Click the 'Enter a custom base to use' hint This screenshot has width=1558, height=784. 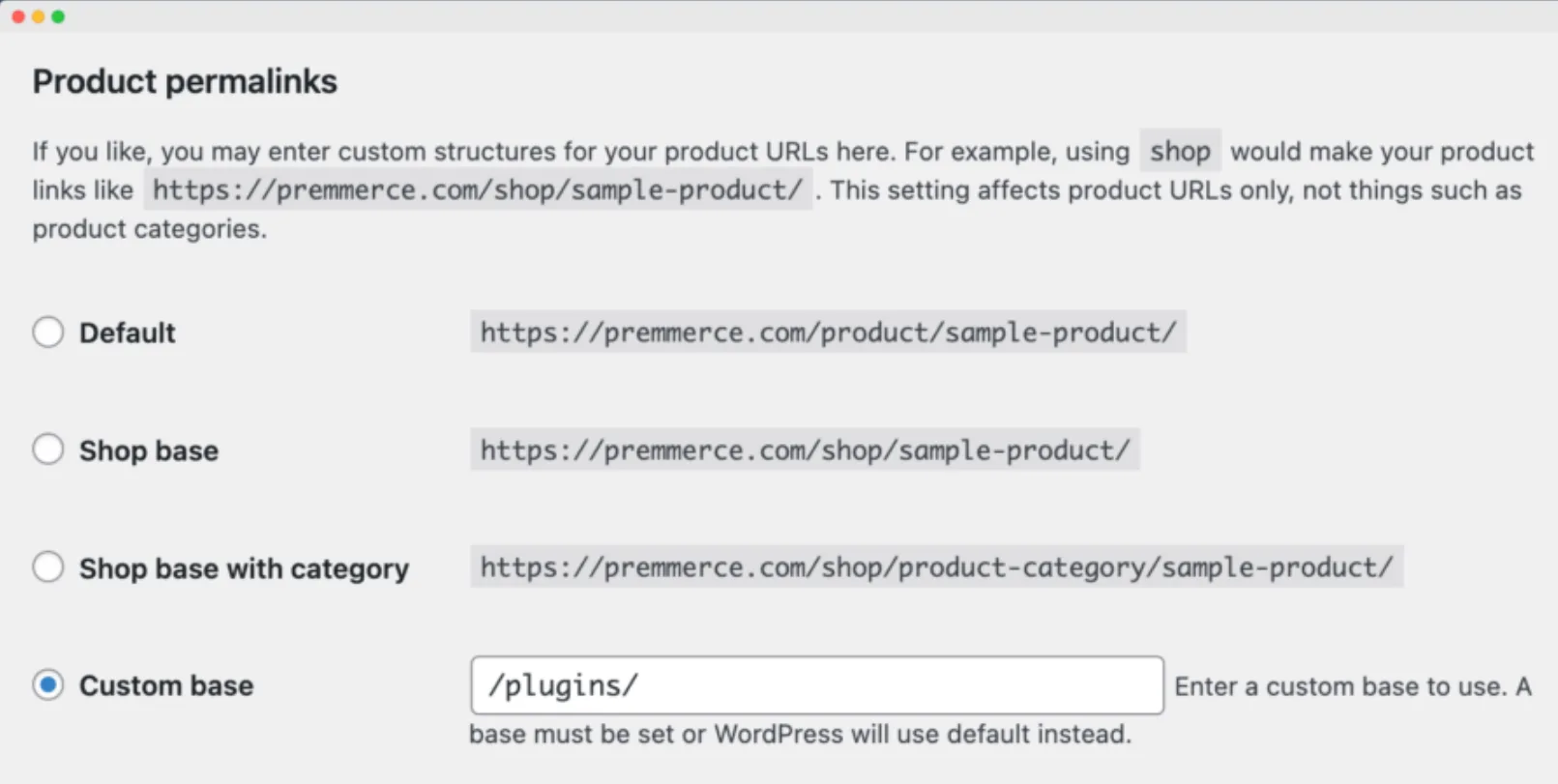coord(1353,686)
